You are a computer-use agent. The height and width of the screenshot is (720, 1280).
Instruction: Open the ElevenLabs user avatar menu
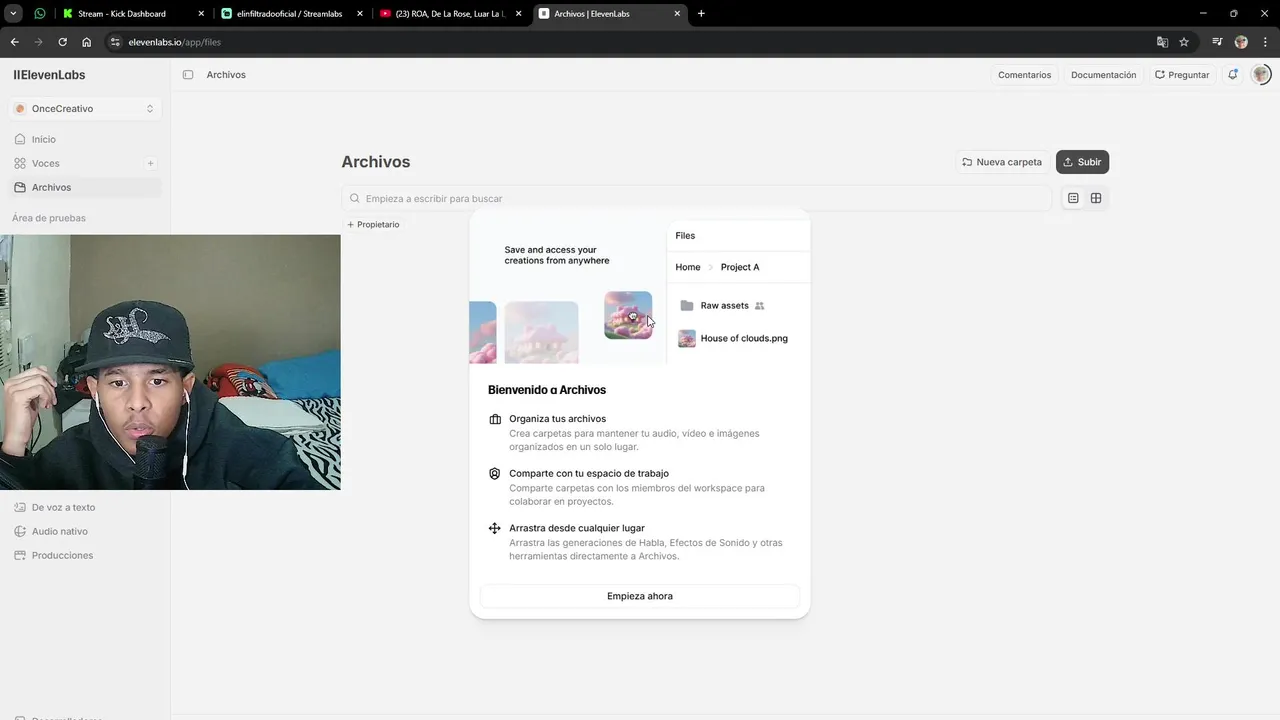coord(1261,75)
